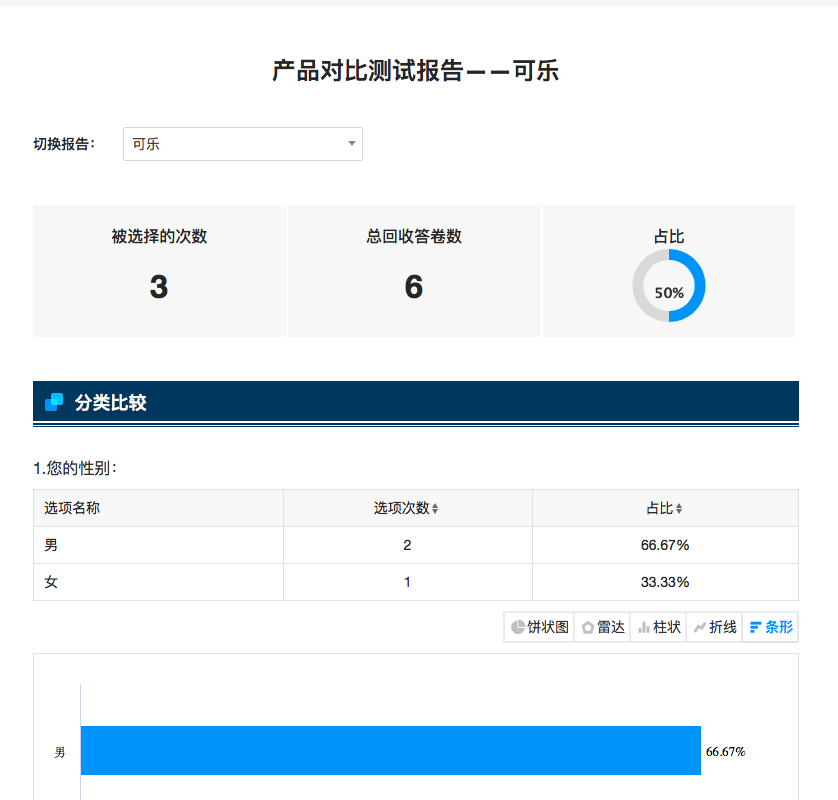Image resolution: width=838 pixels, height=800 pixels.
Task: Switch chart to 折线 line view
Action: (x=715, y=627)
